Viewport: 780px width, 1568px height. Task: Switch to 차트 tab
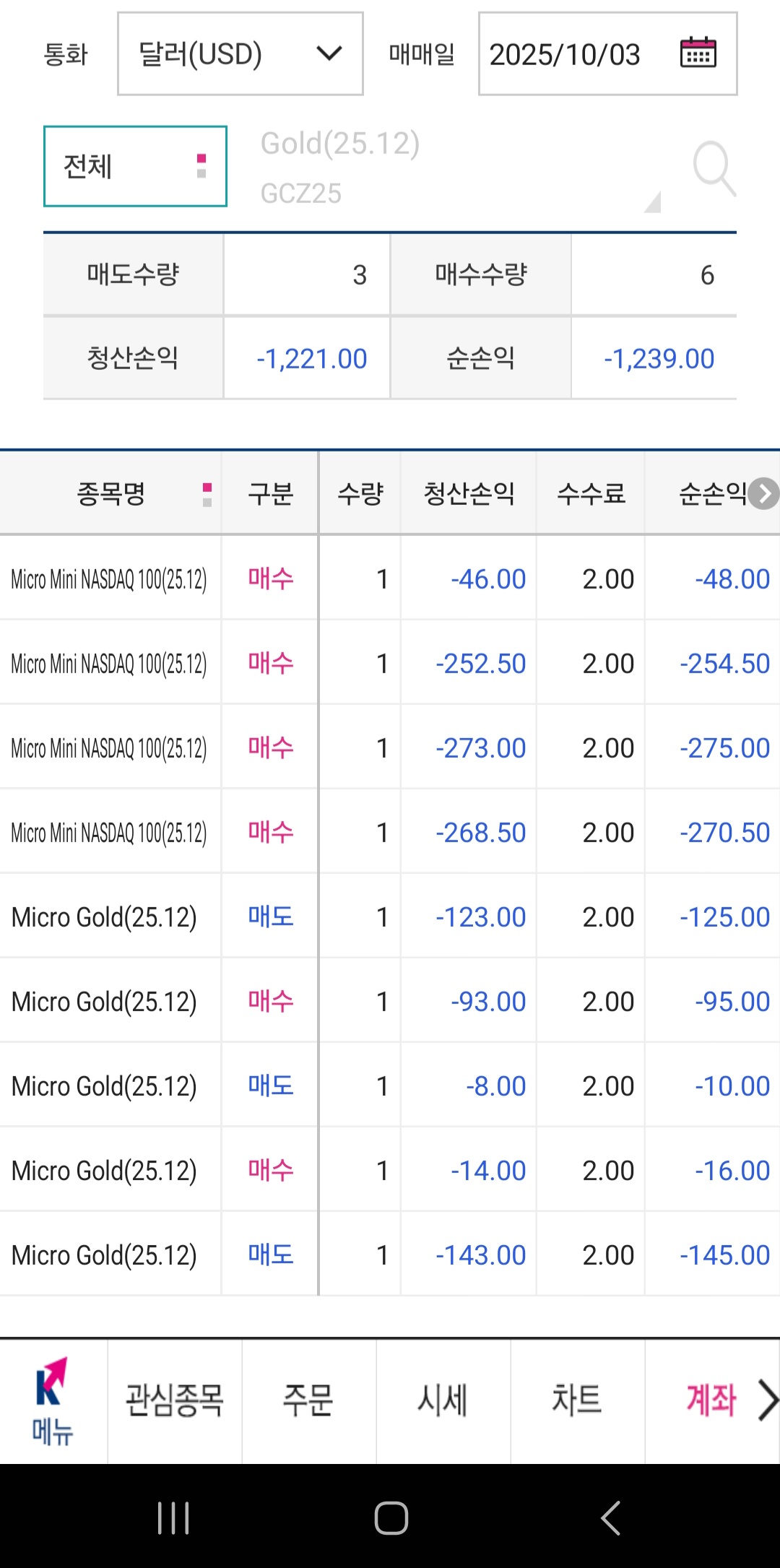[x=577, y=1400]
